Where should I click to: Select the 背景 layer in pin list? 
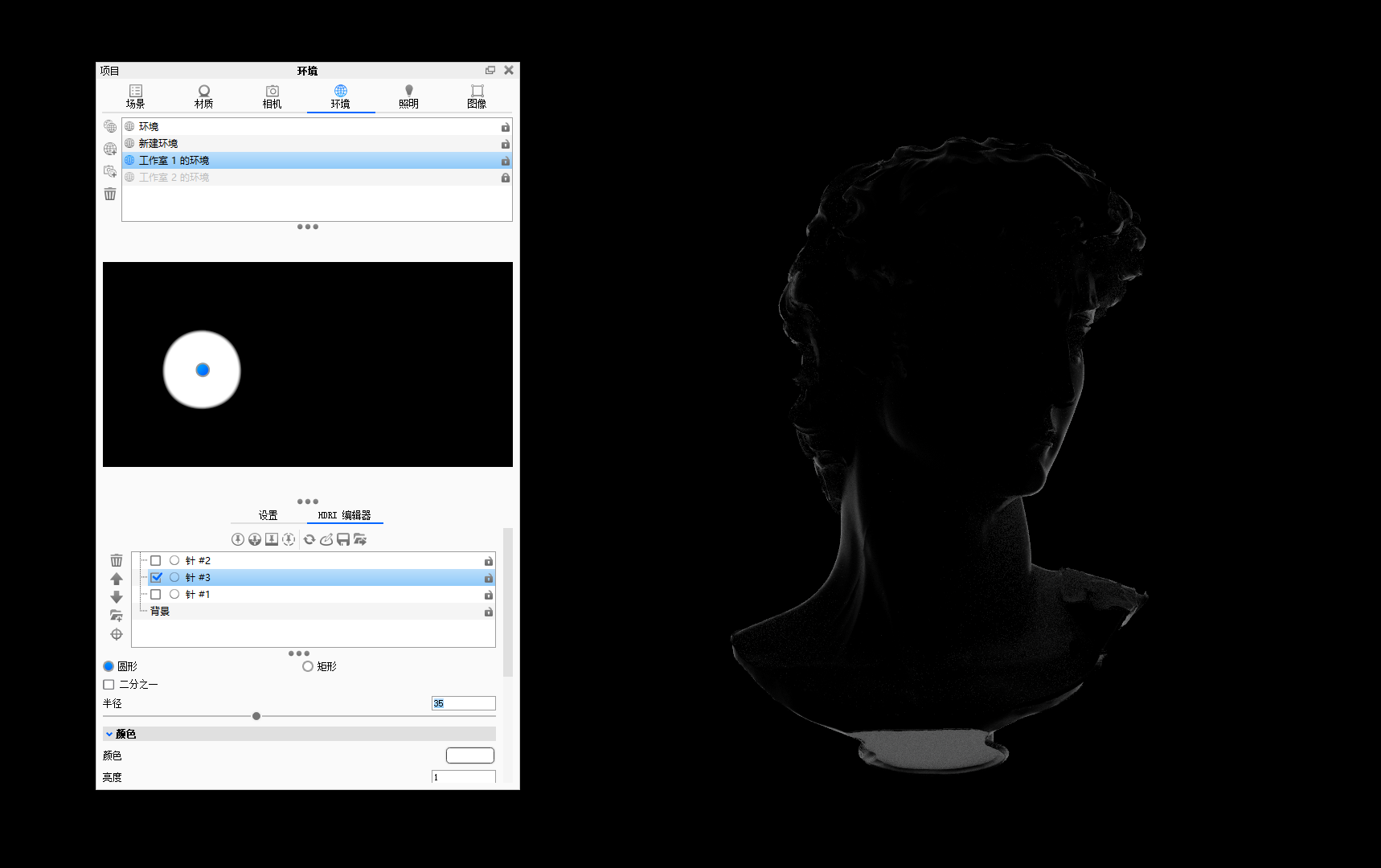[158, 611]
